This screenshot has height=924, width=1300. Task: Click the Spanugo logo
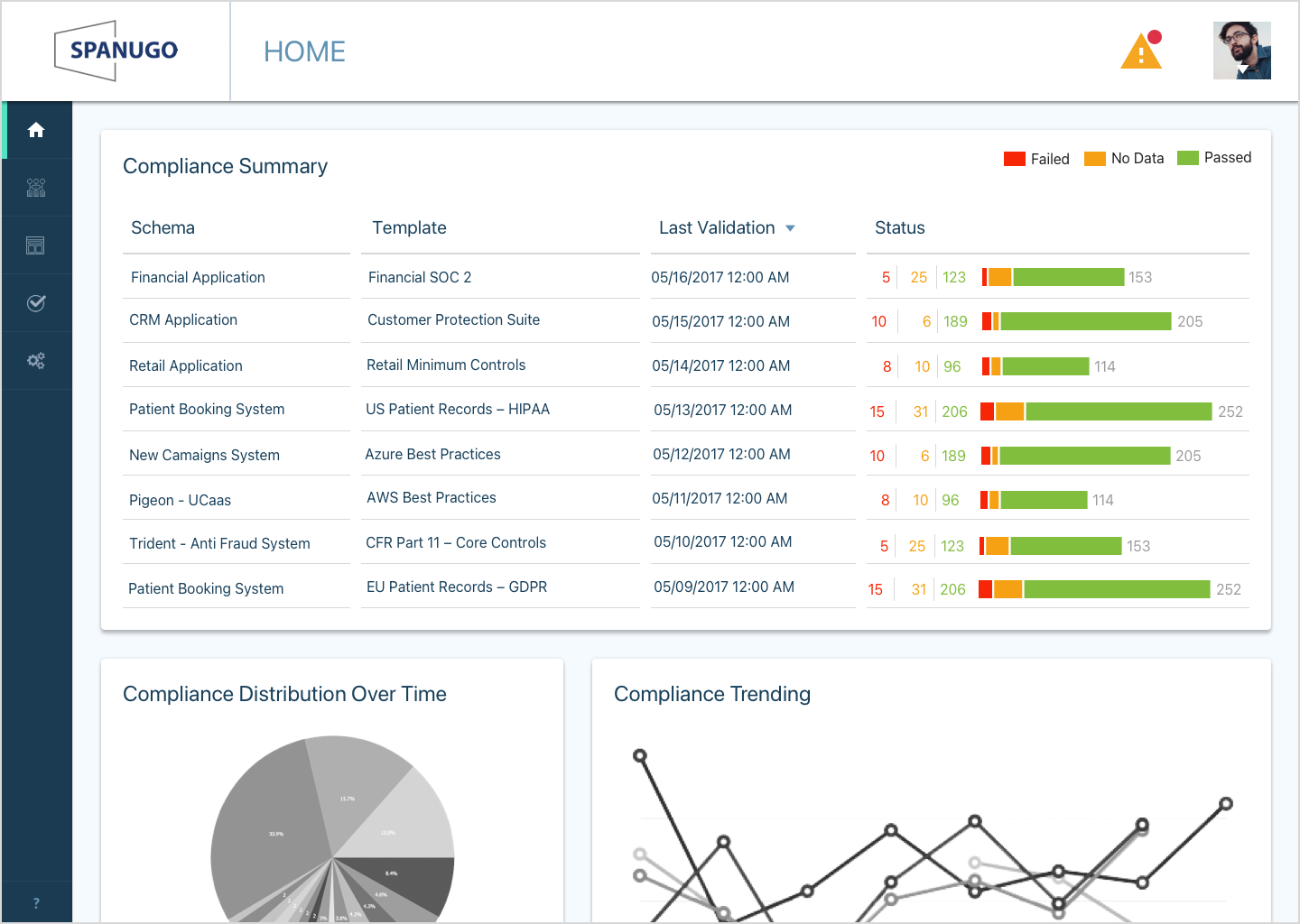click(x=116, y=51)
